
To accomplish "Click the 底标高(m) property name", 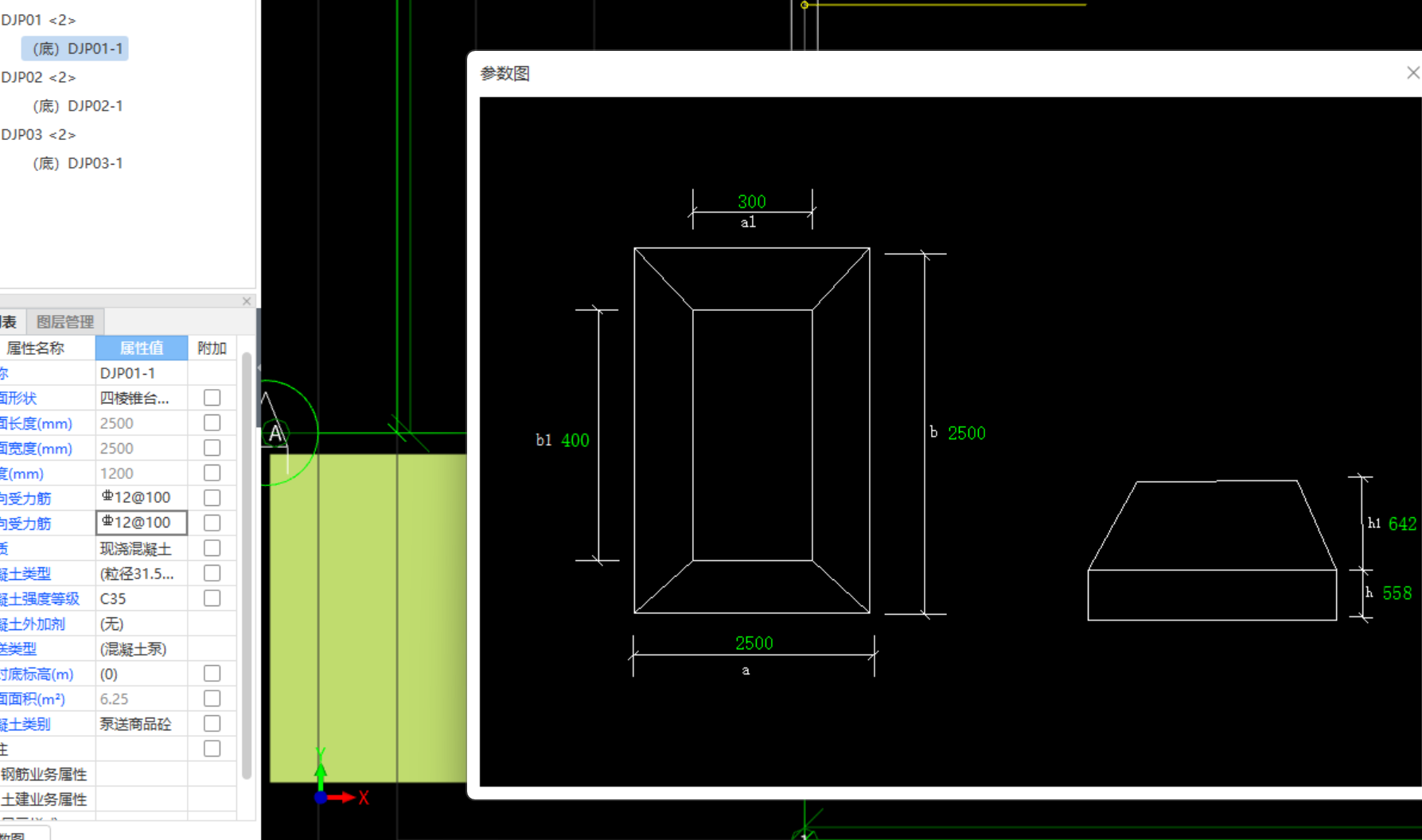I will pyautogui.click(x=37, y=674).
